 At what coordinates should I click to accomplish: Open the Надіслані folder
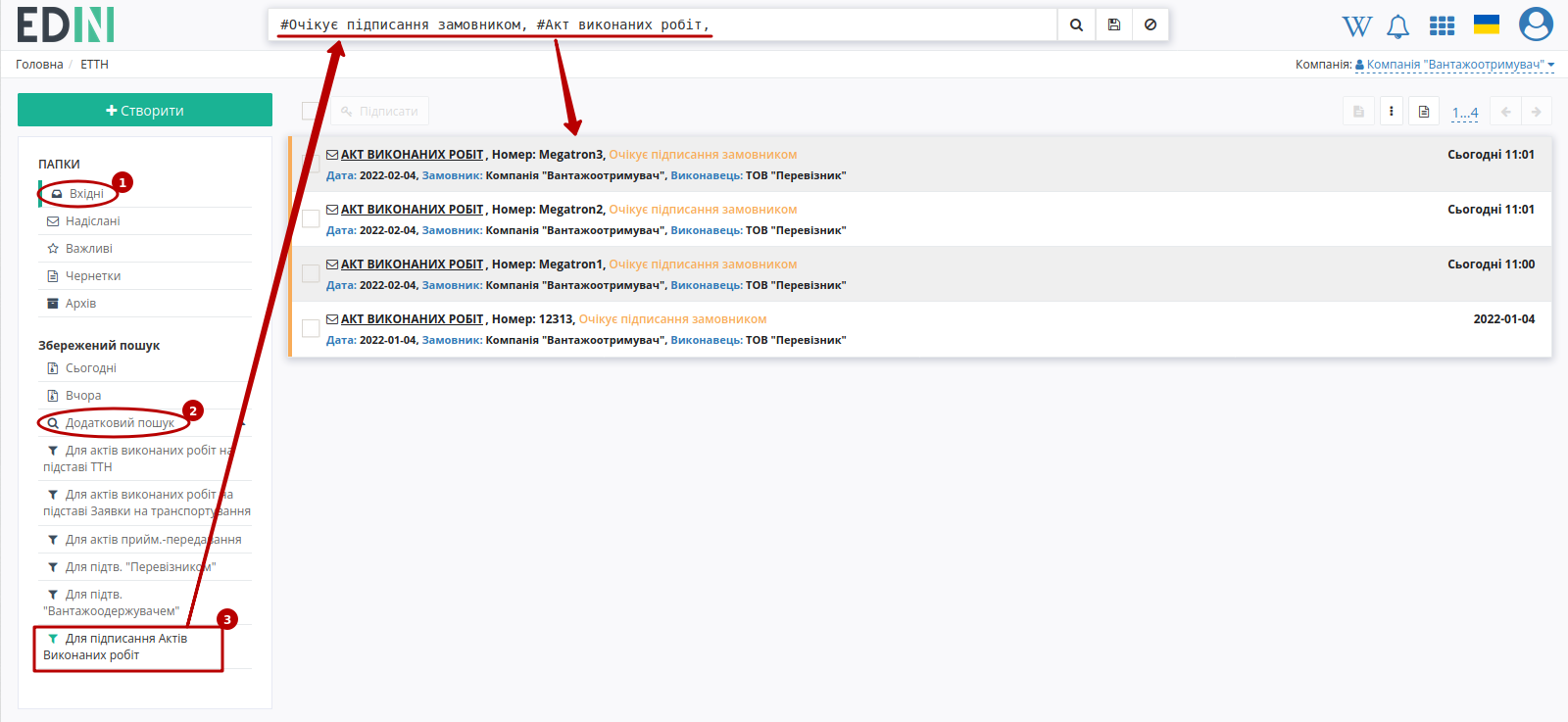pyautogui.click(x=92, y=221)
